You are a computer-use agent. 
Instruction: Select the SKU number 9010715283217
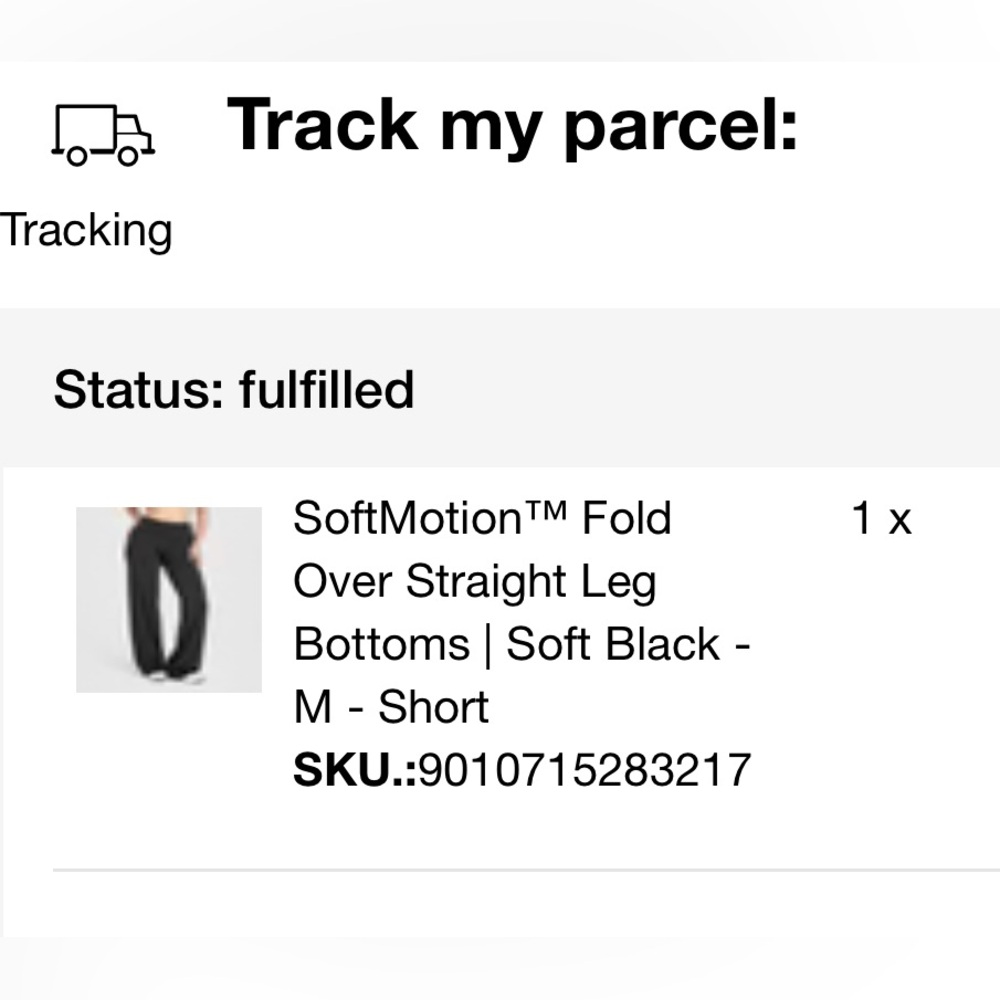(584, 770)
